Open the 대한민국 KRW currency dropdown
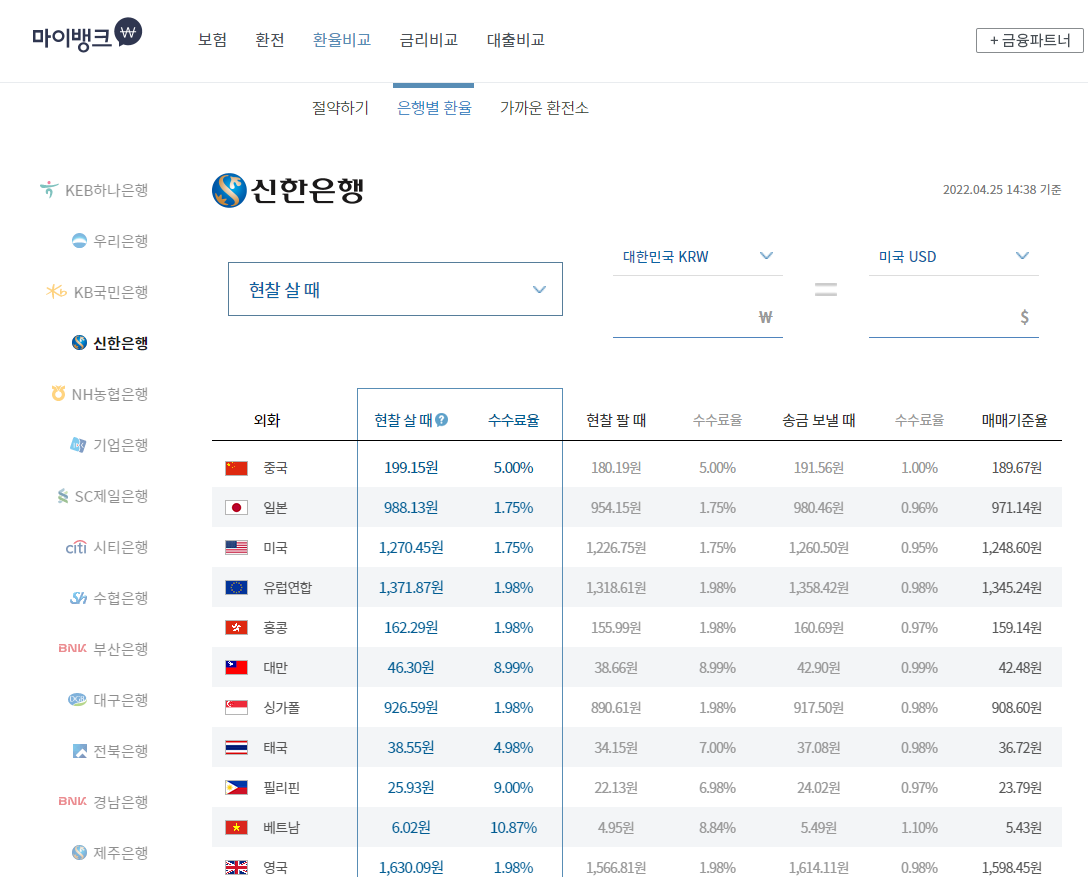 [697, 257]
